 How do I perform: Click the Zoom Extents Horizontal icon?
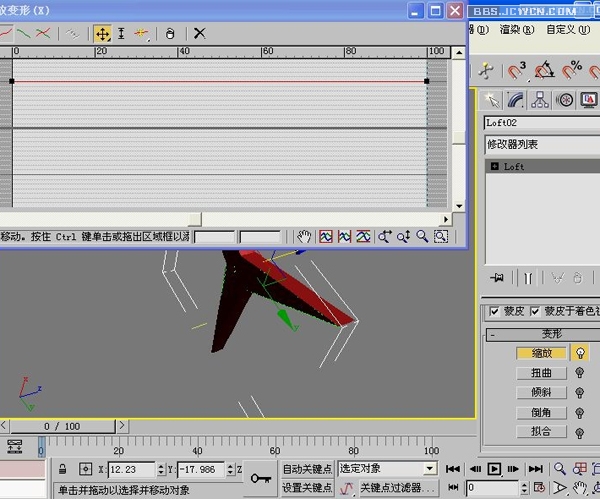344,237
